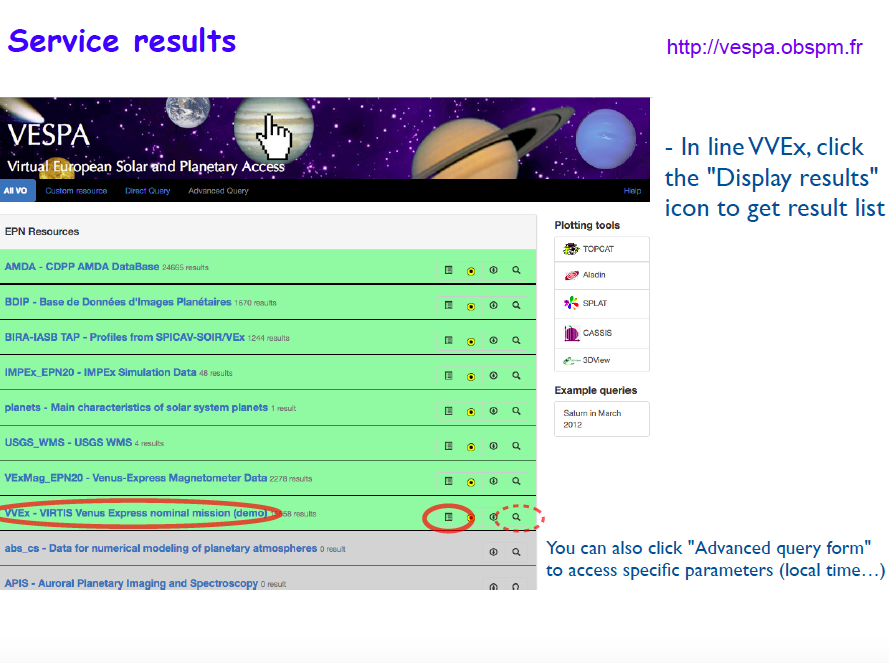Open USGS_WMS - USGS WMS link

click(68, 442)
